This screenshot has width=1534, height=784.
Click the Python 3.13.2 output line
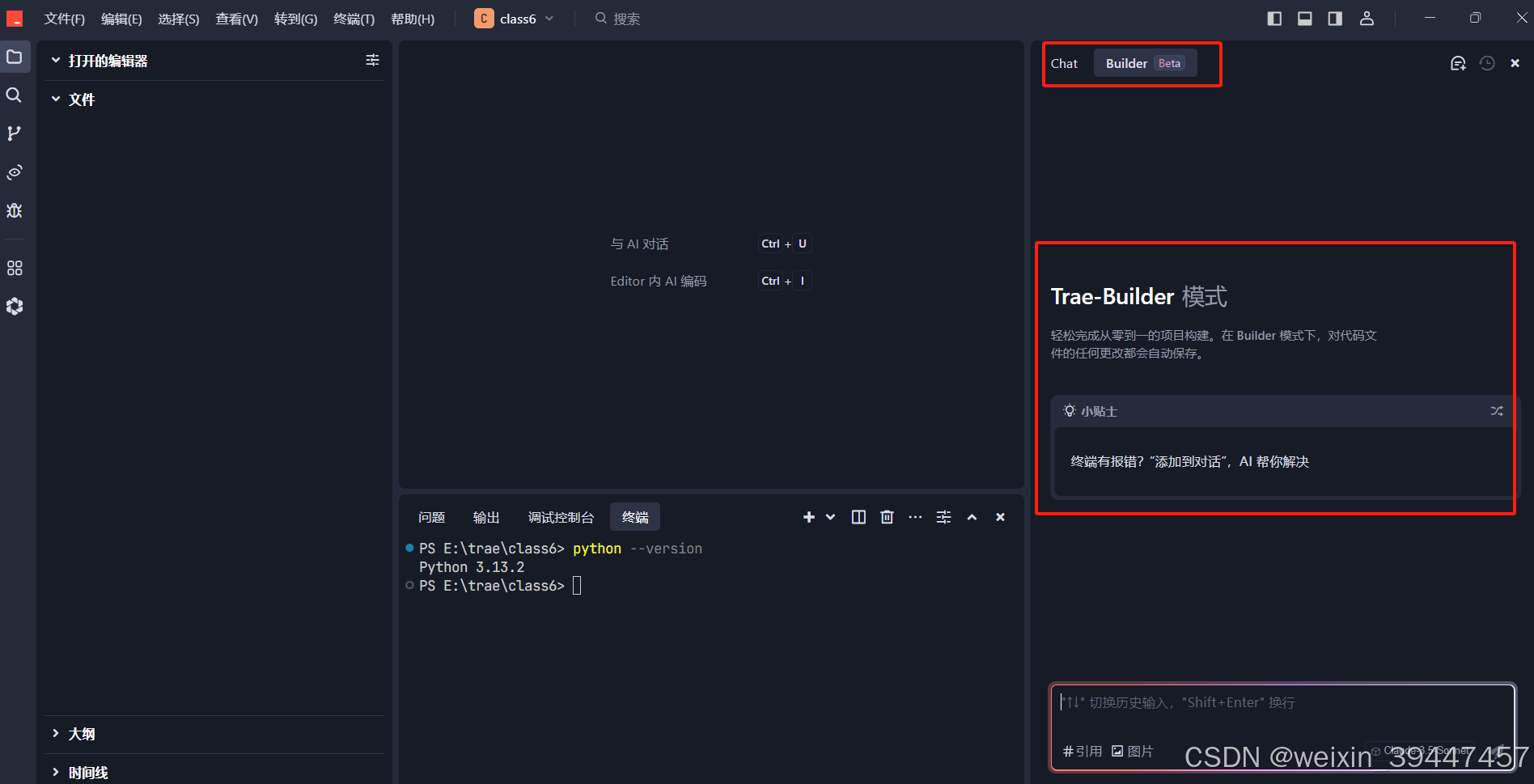(472, 567)
